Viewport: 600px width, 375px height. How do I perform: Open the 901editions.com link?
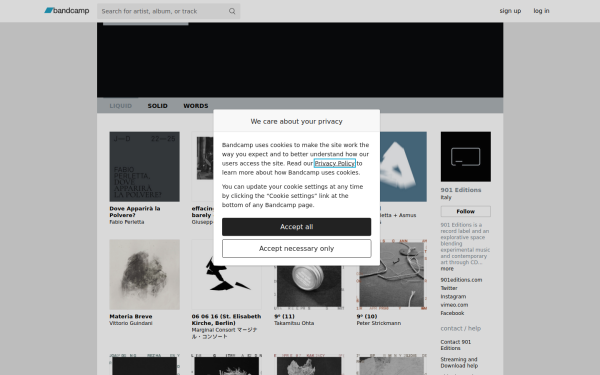coord(461,280)
